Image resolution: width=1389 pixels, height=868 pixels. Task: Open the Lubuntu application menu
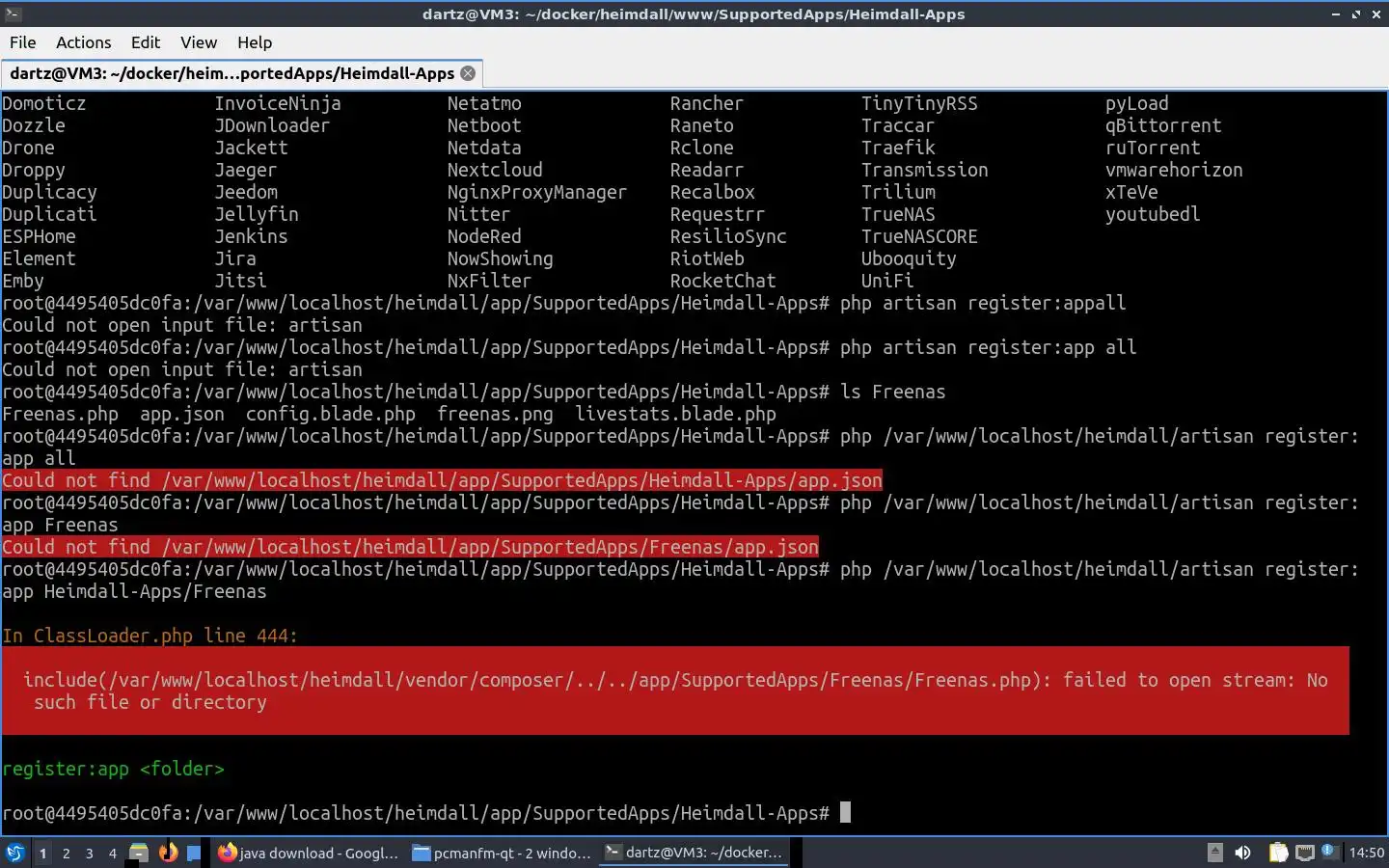point(14,853)
